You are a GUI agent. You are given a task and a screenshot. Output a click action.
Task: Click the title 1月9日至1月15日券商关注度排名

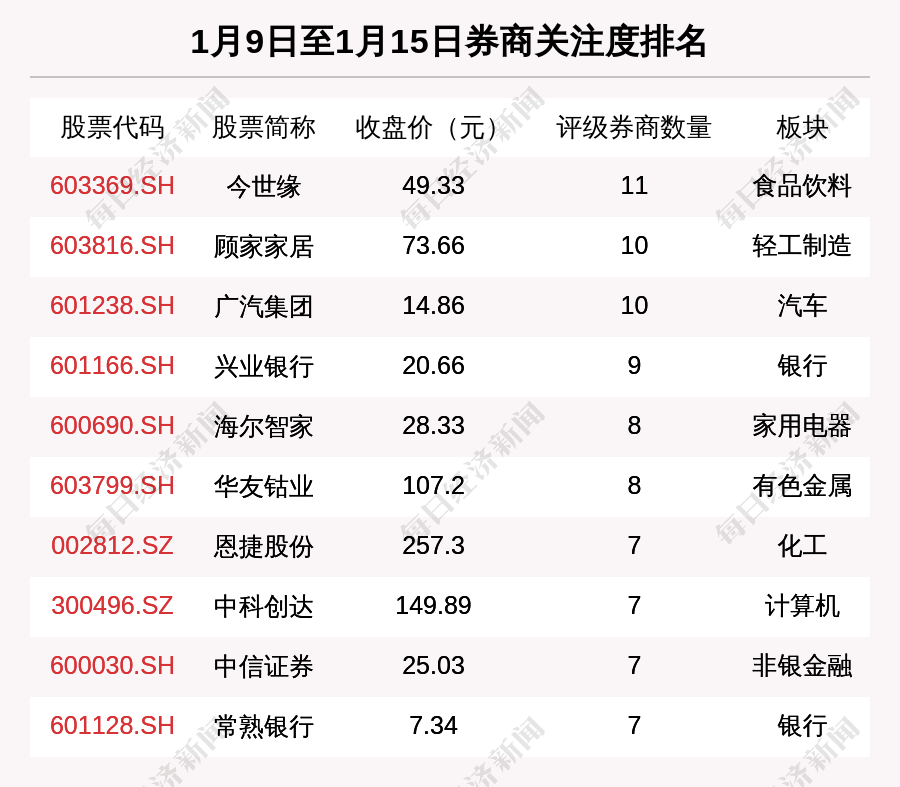point(448,42)
